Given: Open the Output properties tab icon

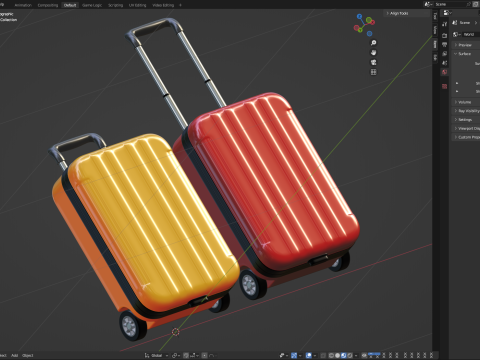Looking at the screenshot, I should click(444, 44).
